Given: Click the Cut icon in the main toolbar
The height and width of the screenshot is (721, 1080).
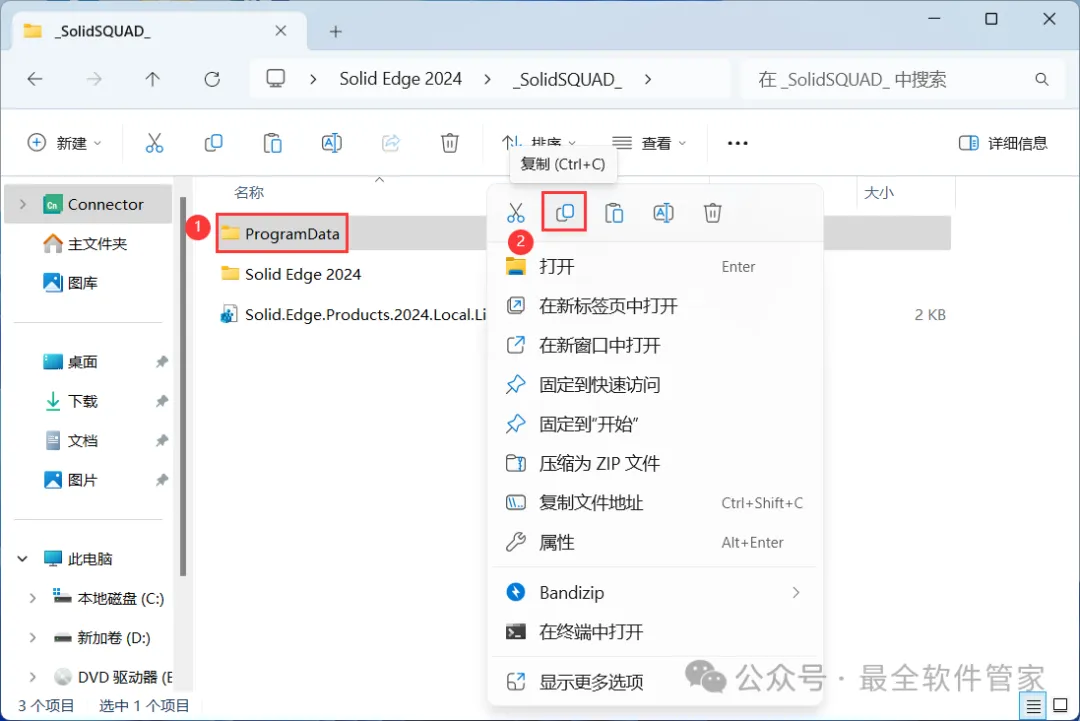Looking at the screenshot, I should [x=154, y=143].
